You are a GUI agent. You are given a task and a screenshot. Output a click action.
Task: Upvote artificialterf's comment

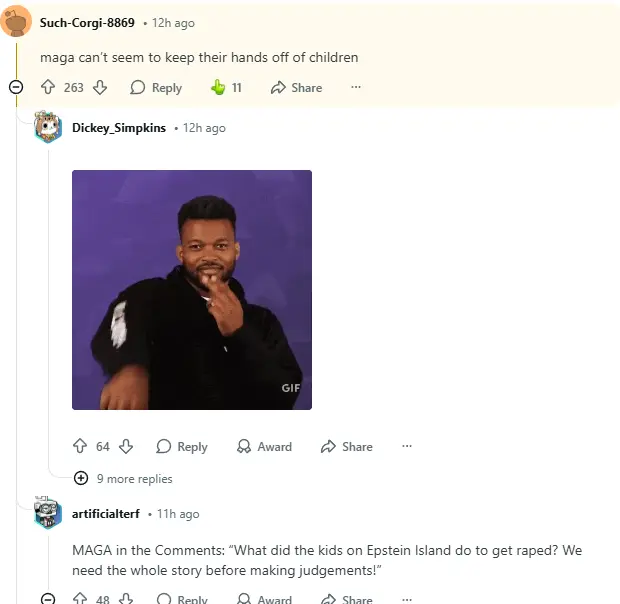click(x=80, y=598)
